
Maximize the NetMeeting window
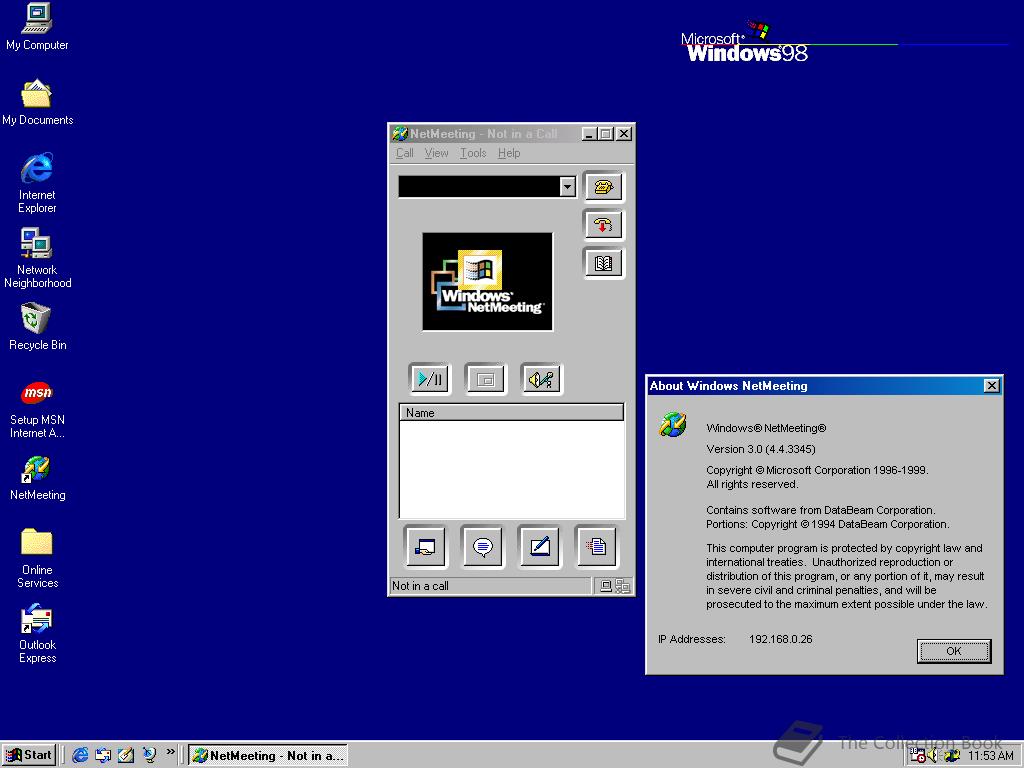point(606,134)
